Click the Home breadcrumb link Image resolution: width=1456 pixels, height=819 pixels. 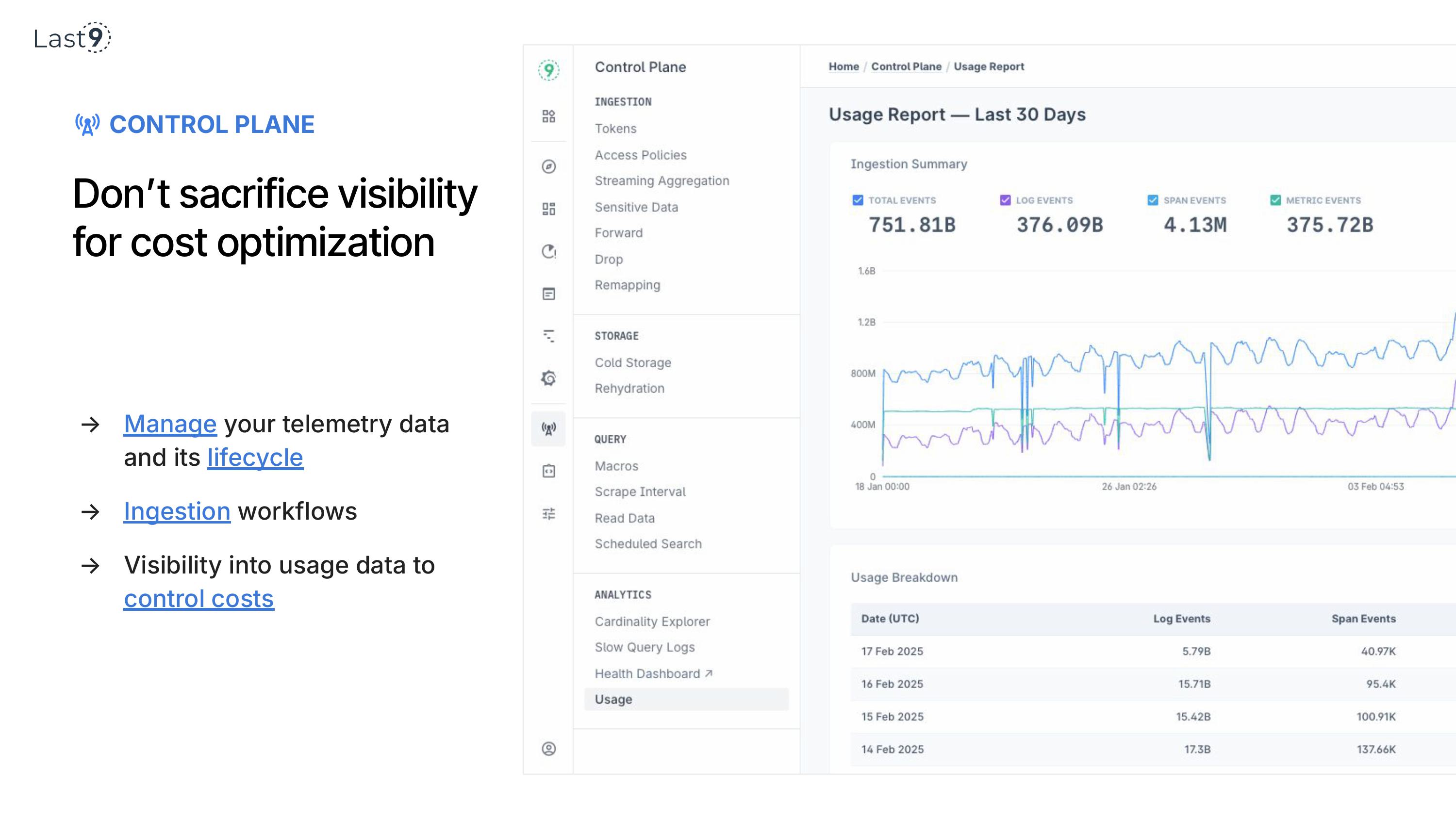844,66
